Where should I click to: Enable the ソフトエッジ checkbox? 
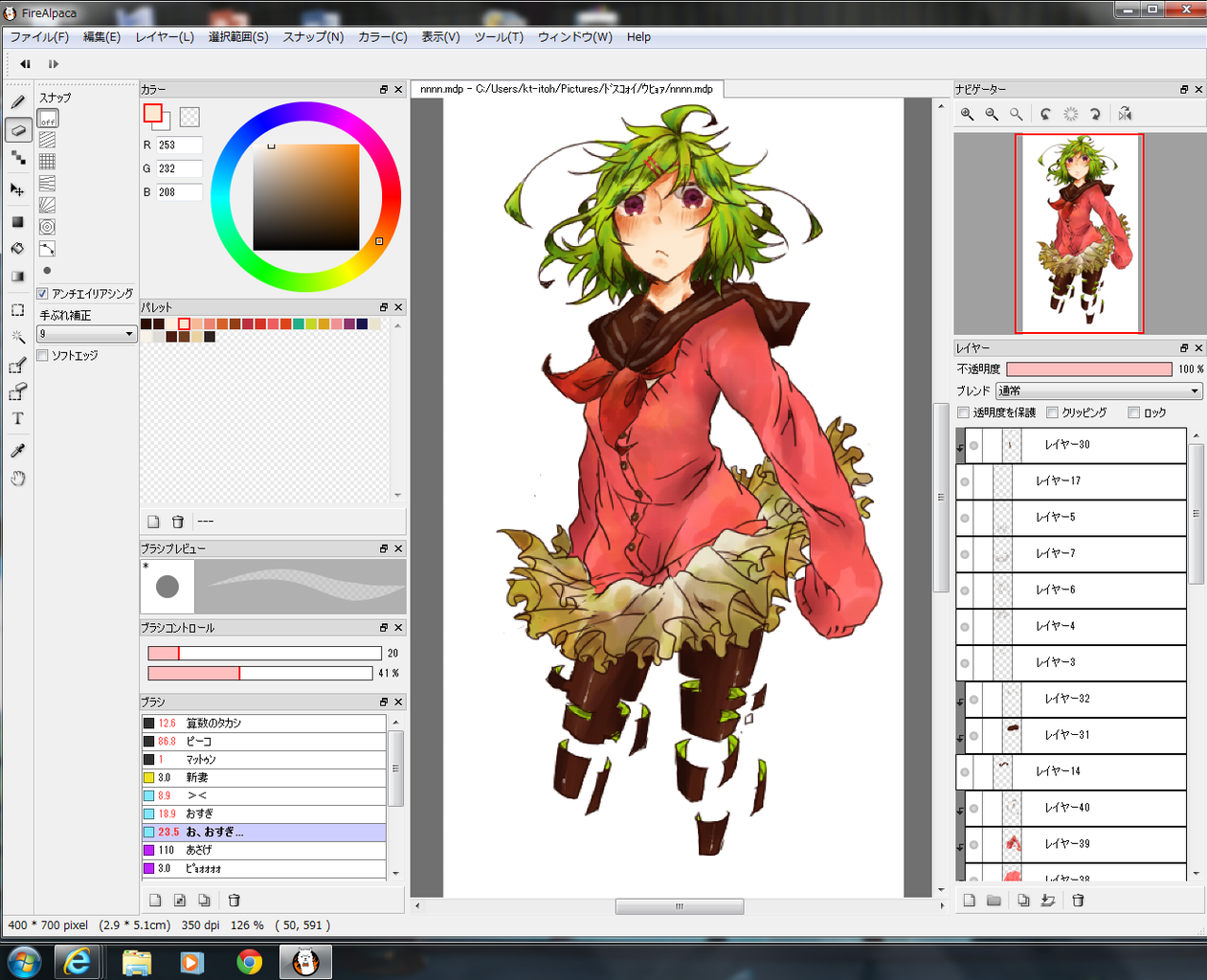pos(42,355)
